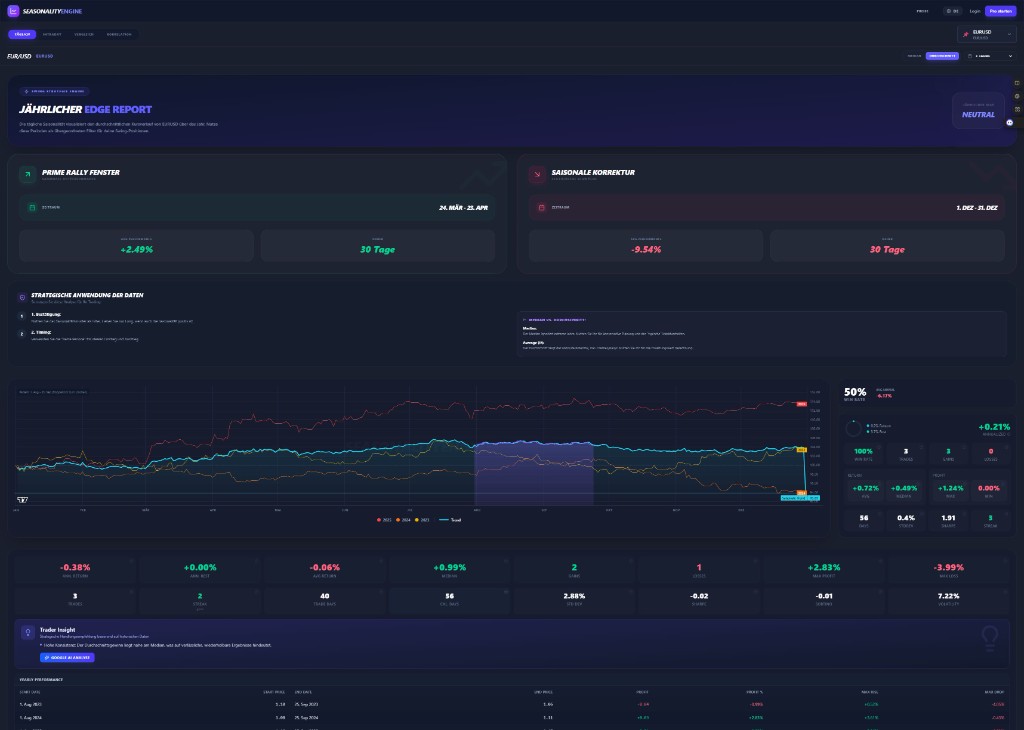Expand the chevron on the currency pair picker

(1010, 32)
